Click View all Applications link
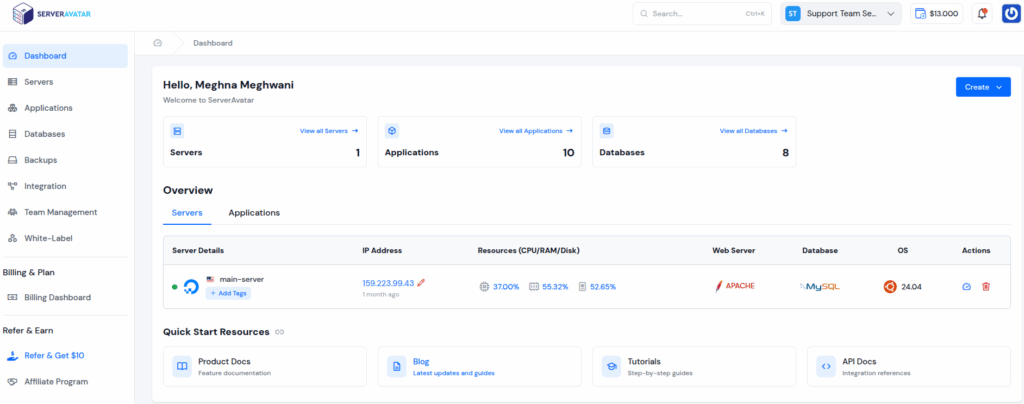This screenshot has width=1024, height=404. [536, 131]
